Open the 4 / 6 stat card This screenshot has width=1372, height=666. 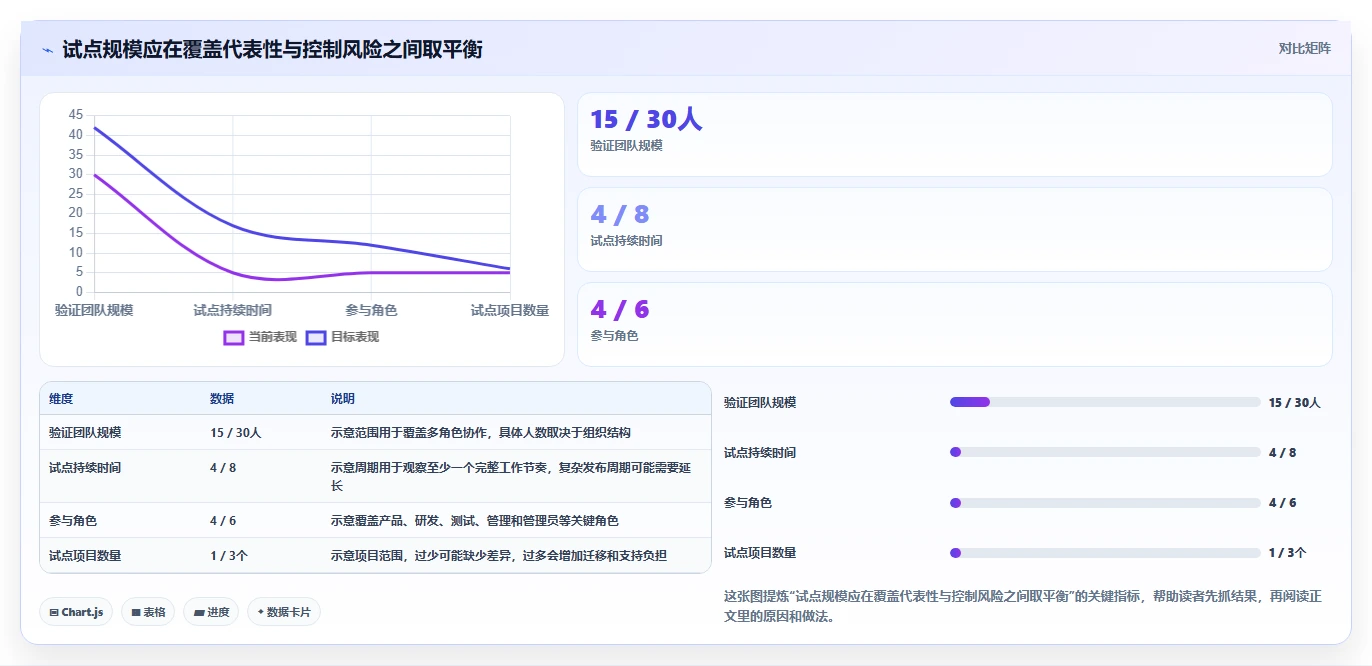[955, 325]
